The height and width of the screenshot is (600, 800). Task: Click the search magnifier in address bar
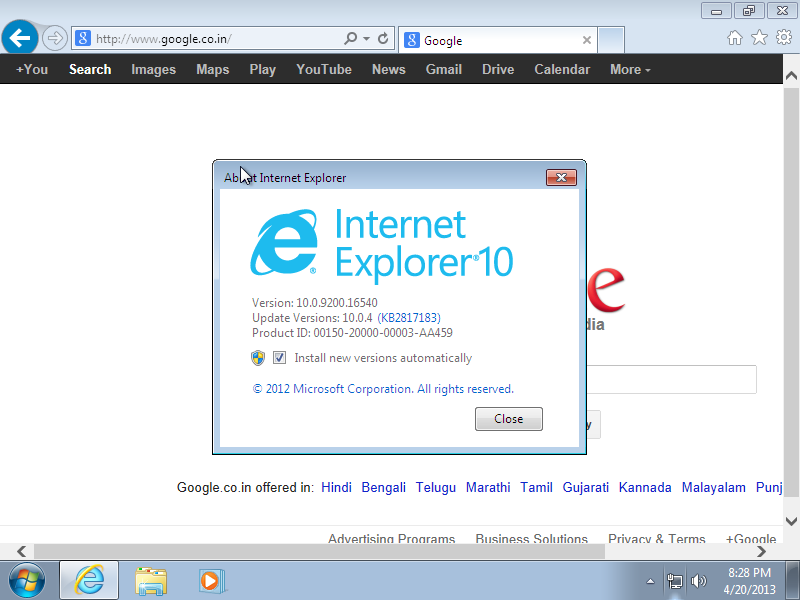coord(351,38)
